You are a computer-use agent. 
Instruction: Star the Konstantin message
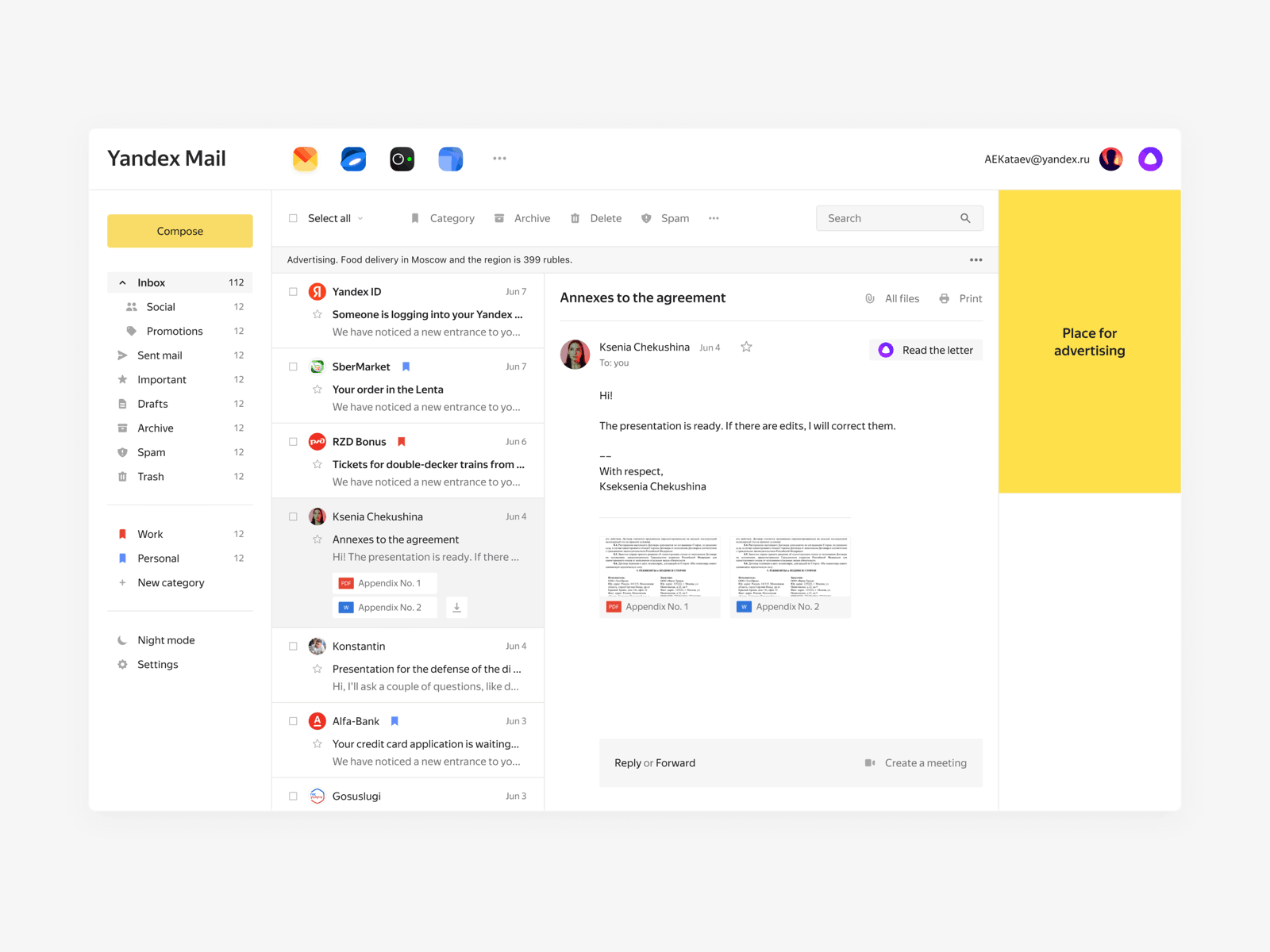click(317, 669)
